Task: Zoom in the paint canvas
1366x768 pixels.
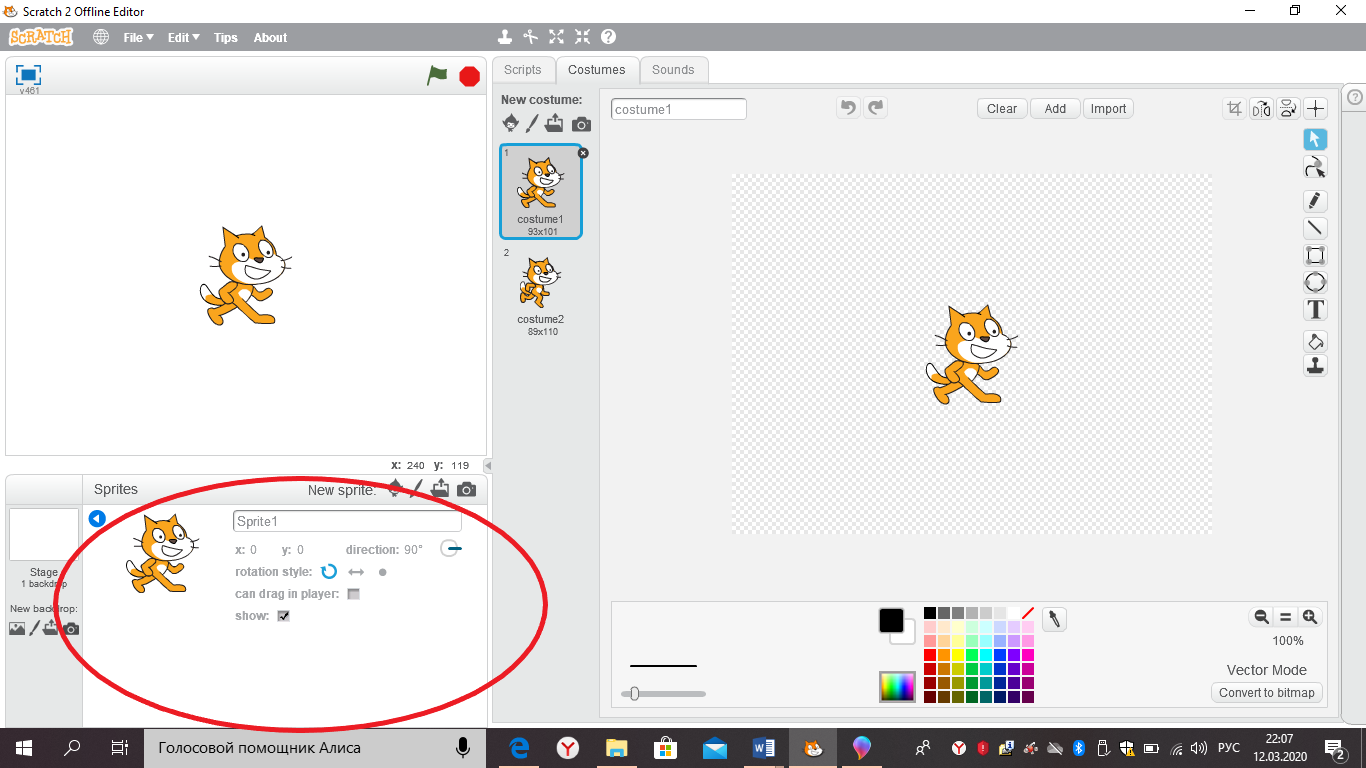Action: click(x=1310, y=617)
